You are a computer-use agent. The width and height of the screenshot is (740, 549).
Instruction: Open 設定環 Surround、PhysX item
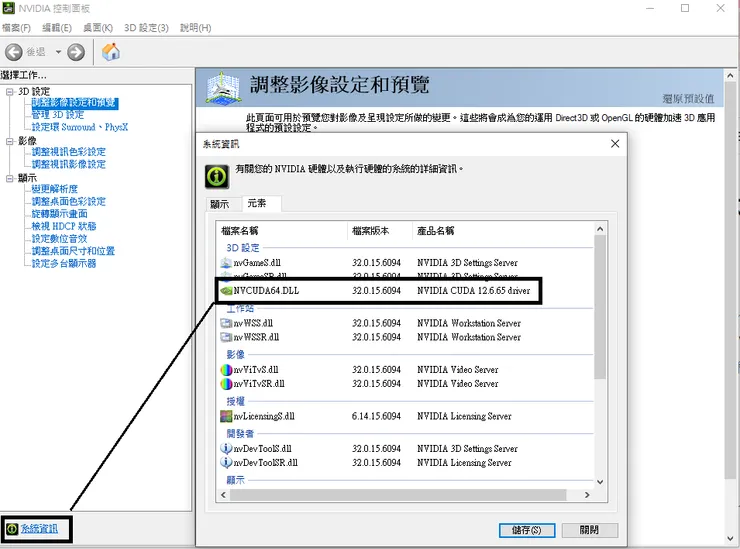(x=80, y=127)
